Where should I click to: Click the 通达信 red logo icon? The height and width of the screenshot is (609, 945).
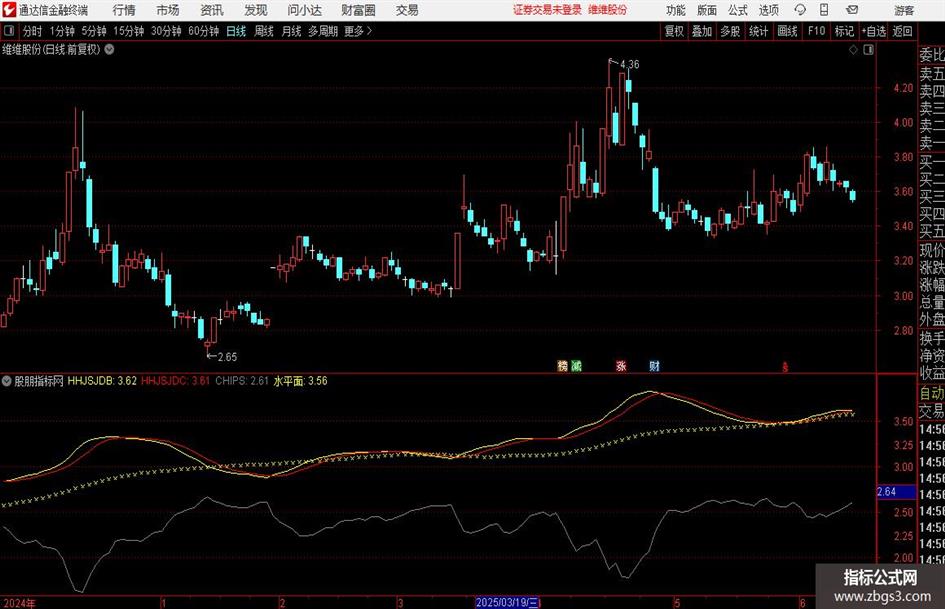click(9, 10)
